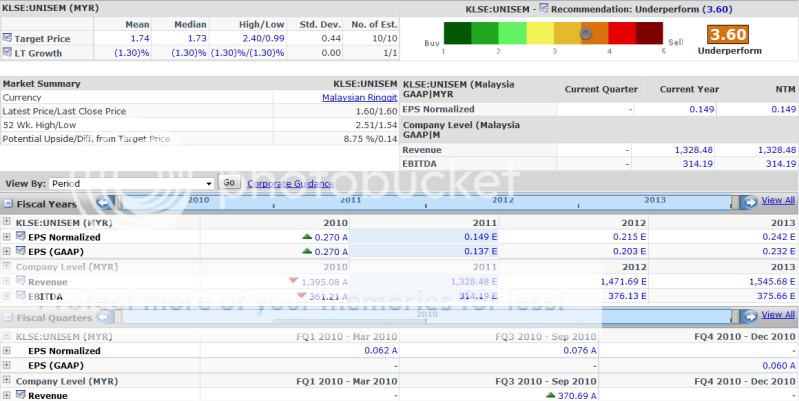
Task: Click the chart icon beside EPS (GAAP)
Action: click(20, 251)
